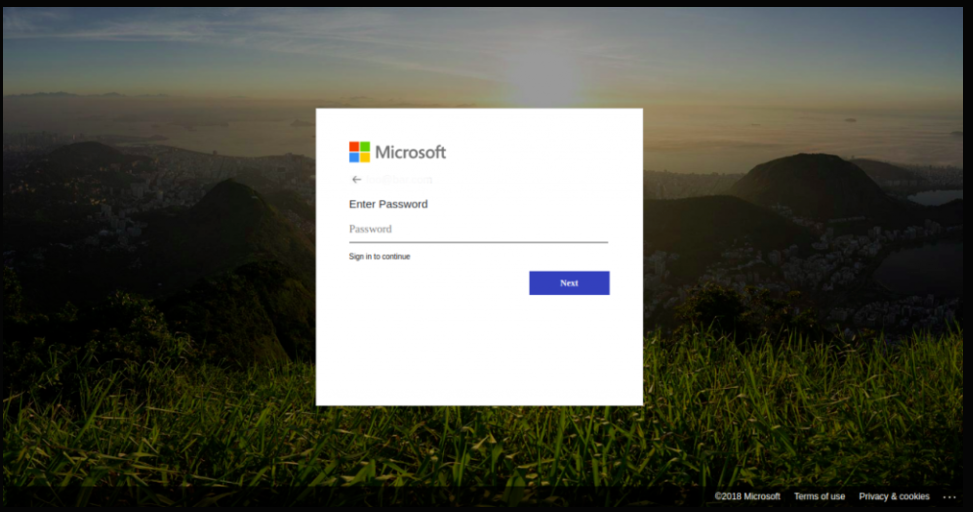
Task: Click the Microsoft wordmark text
Action: tap(410, 152)
